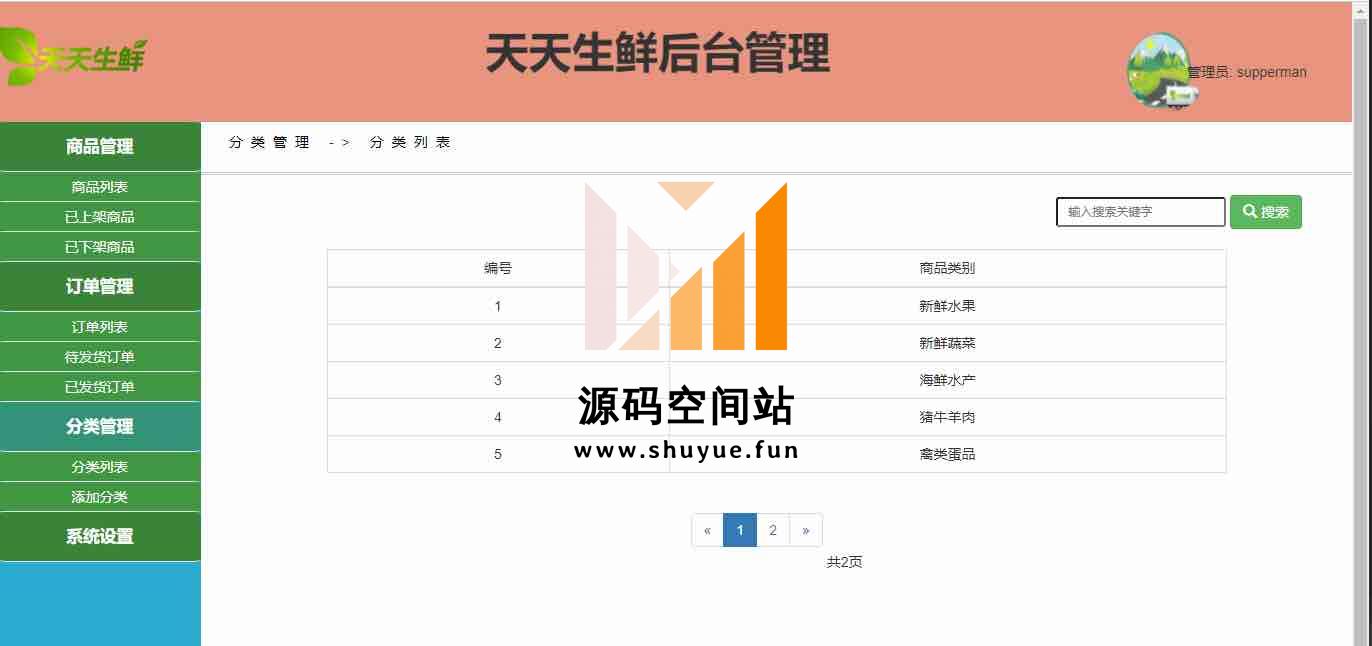Select 已上架商品 menu item
The height and width of the screenshot is (646, 1372).
(100, 217)
